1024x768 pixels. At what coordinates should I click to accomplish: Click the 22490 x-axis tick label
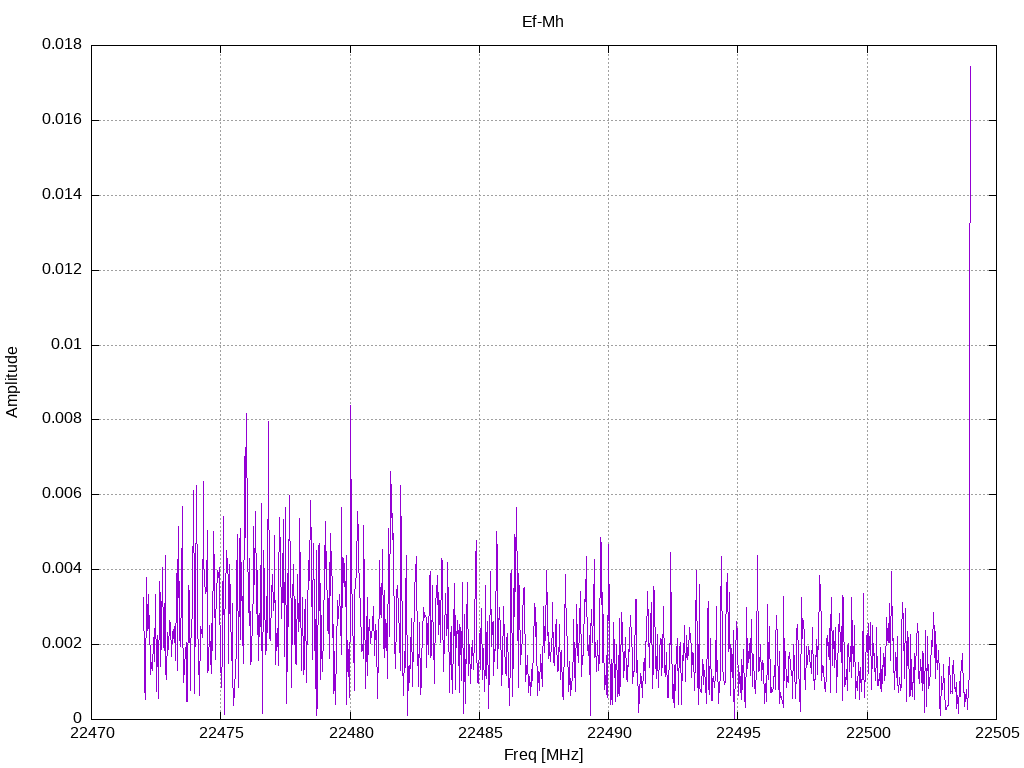tap(608, 734)
